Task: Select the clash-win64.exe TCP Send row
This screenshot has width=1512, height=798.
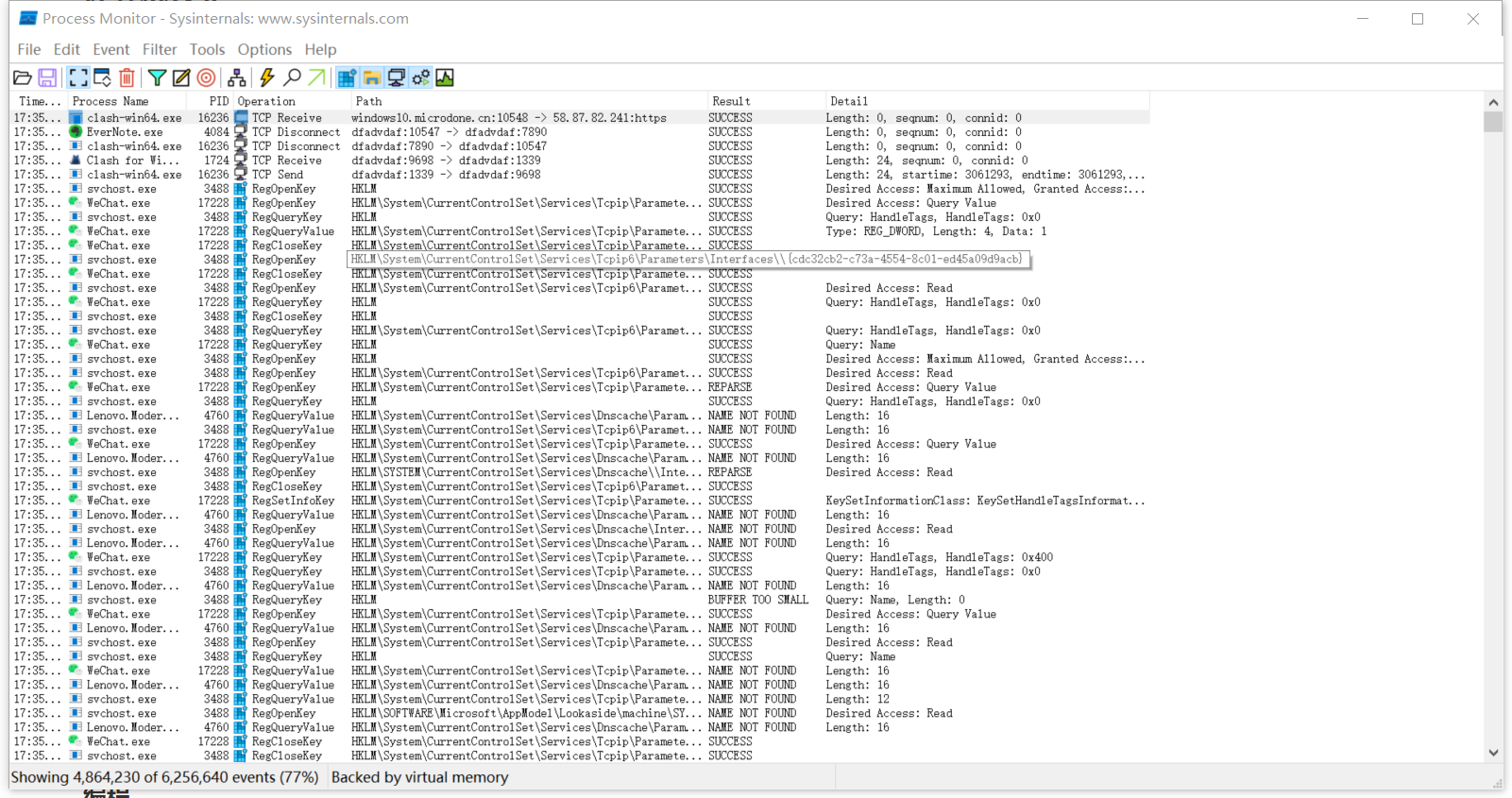Action: click(x=580, y=175)
